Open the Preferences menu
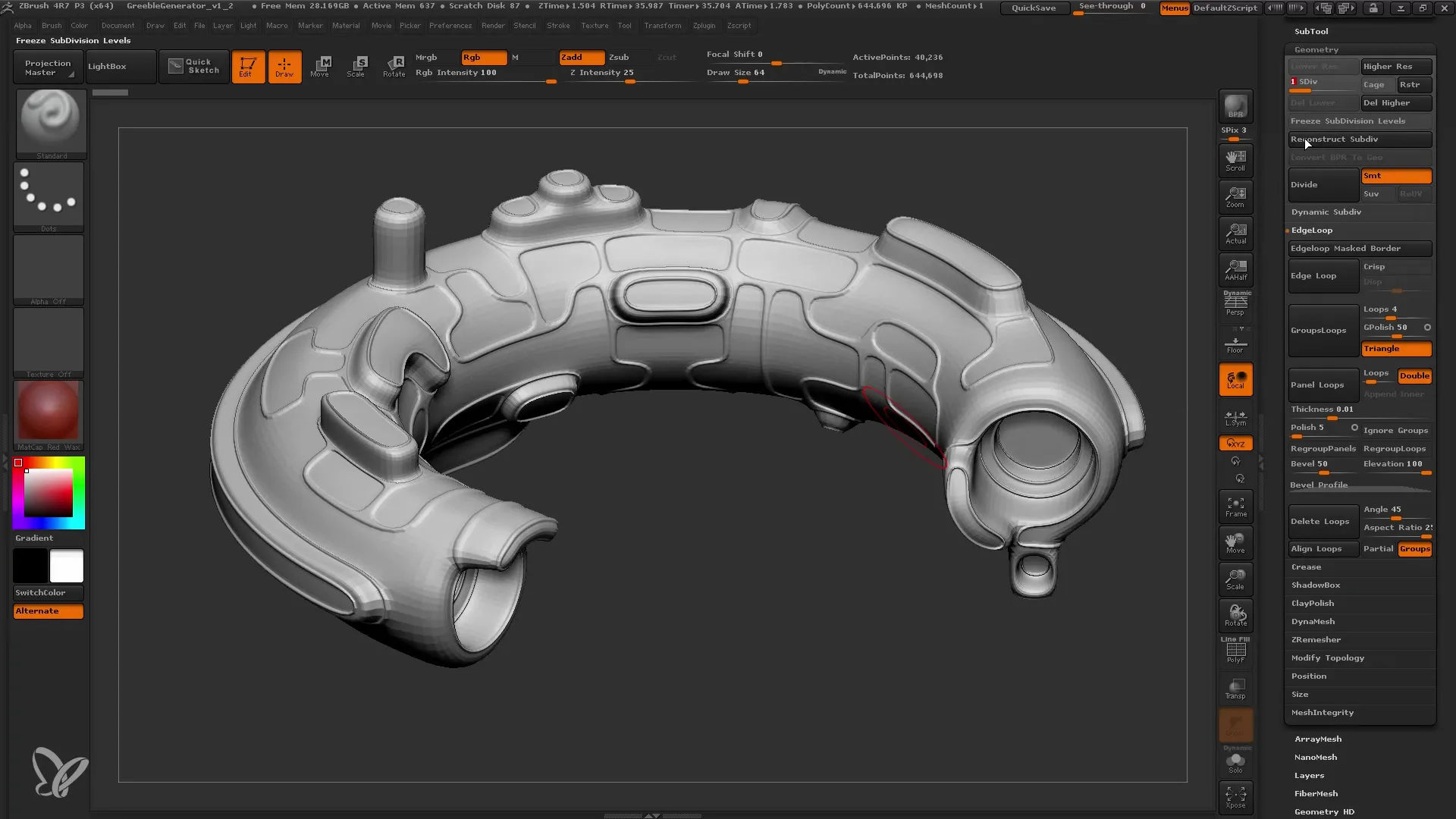1456x819 pixels. [x=450, y=26]
